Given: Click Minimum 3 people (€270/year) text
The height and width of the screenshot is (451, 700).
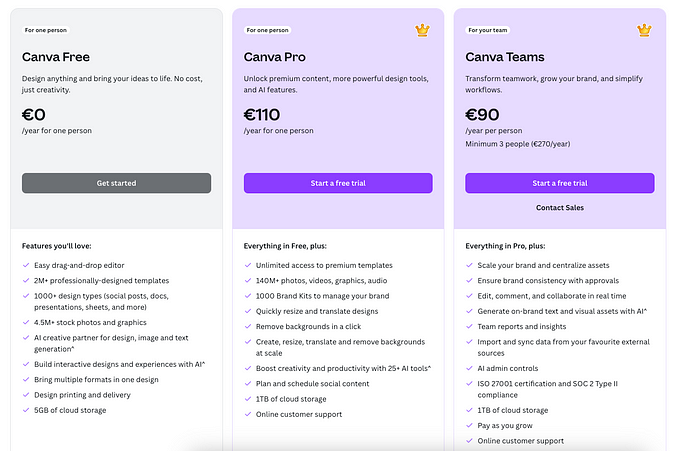Looking at the screenshot, I should coord(518,144).
